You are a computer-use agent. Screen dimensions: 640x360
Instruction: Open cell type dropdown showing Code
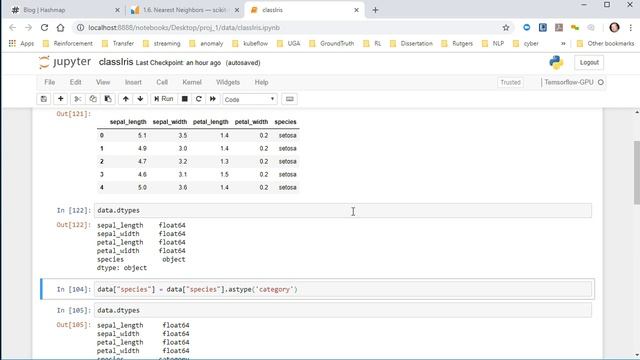coord(250,99)
